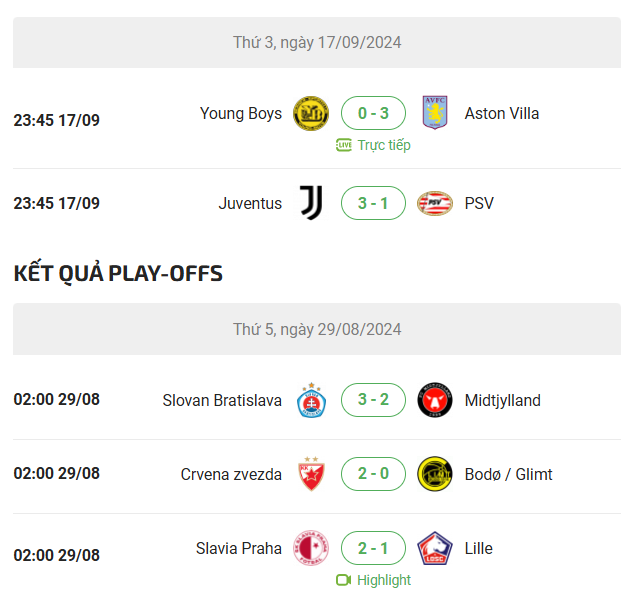Click the Thứ 5, ngày 29/08/2024 header

(317, 329)
